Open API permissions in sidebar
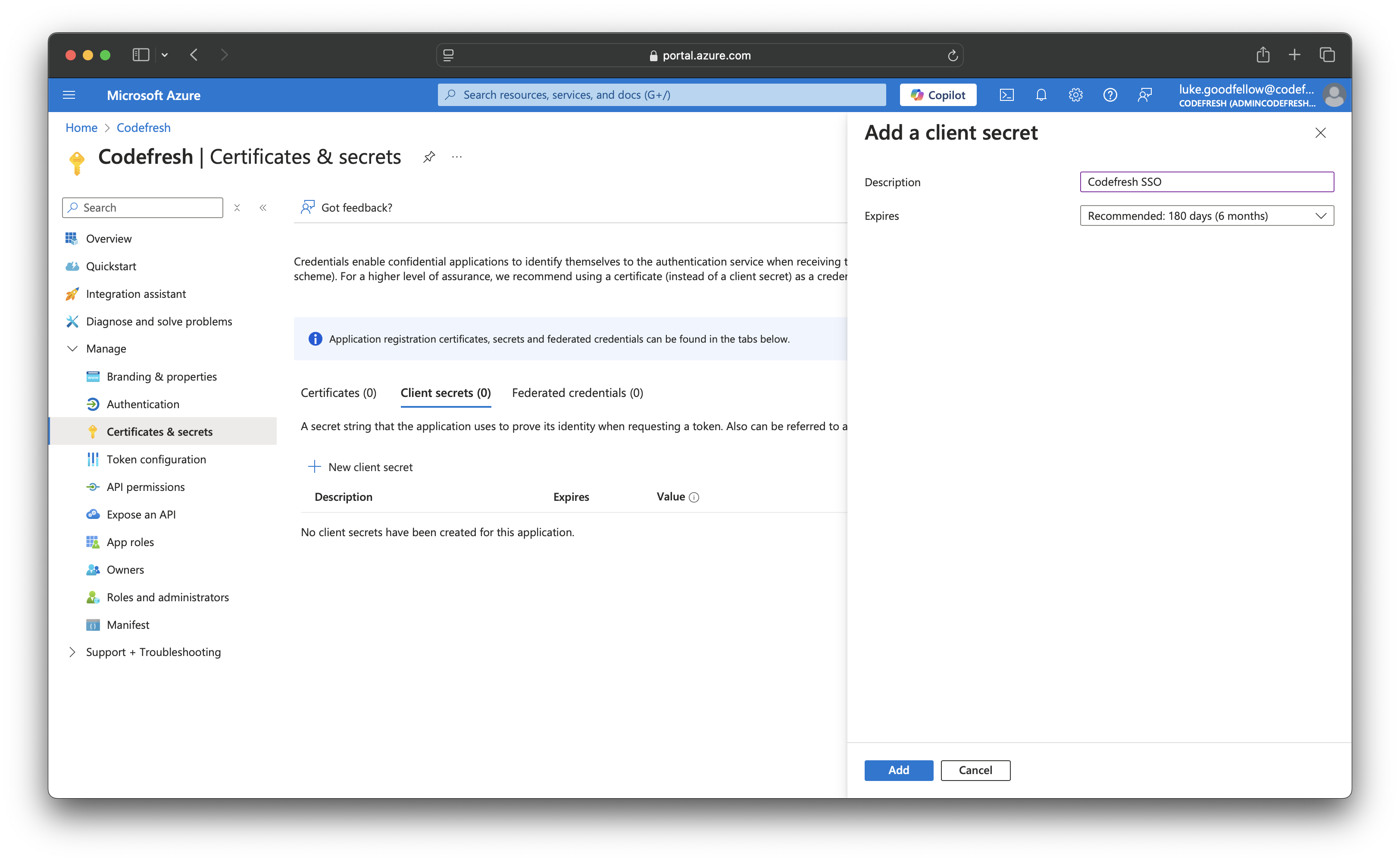 [x=145, y=487]
